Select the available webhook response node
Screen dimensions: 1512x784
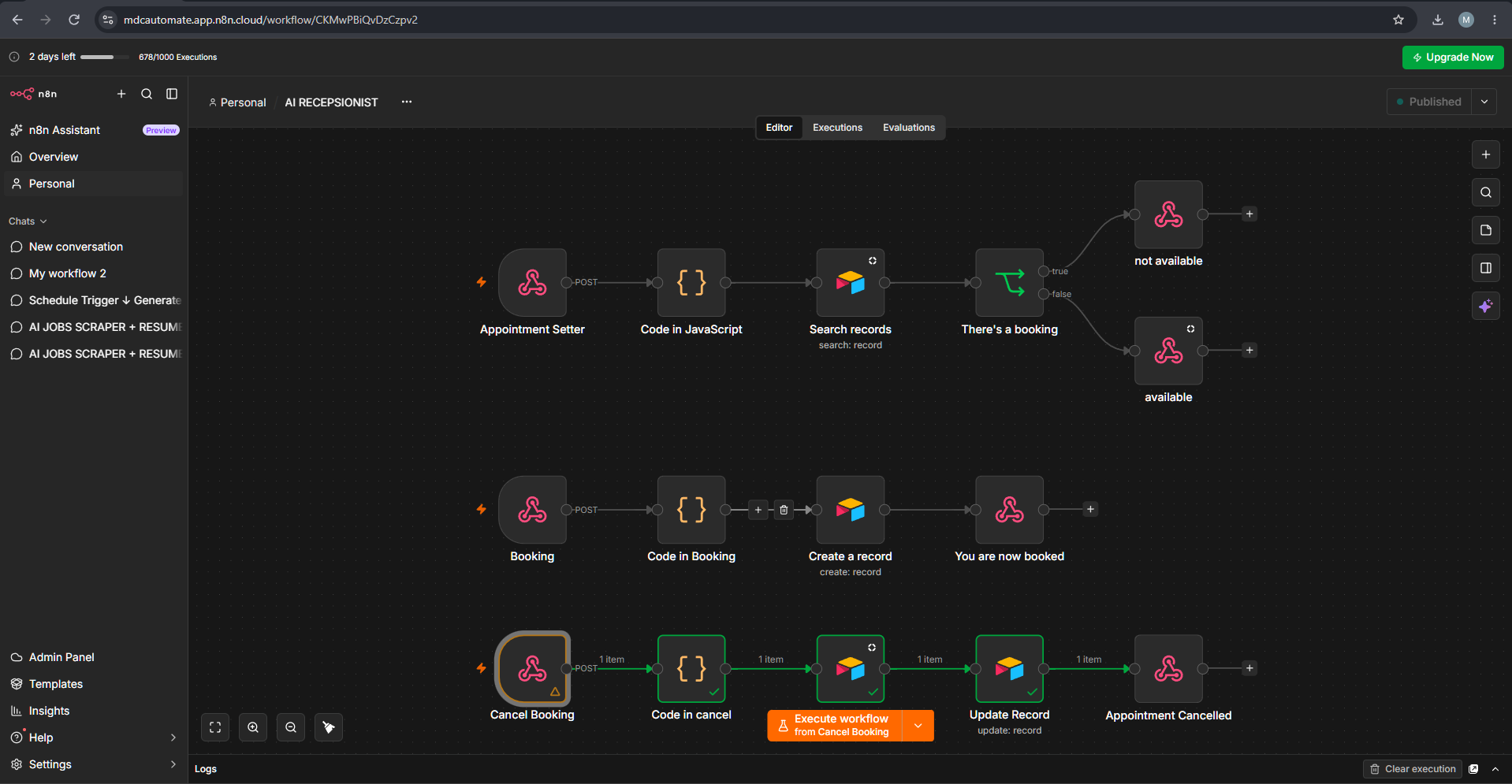coord(1168,351)
